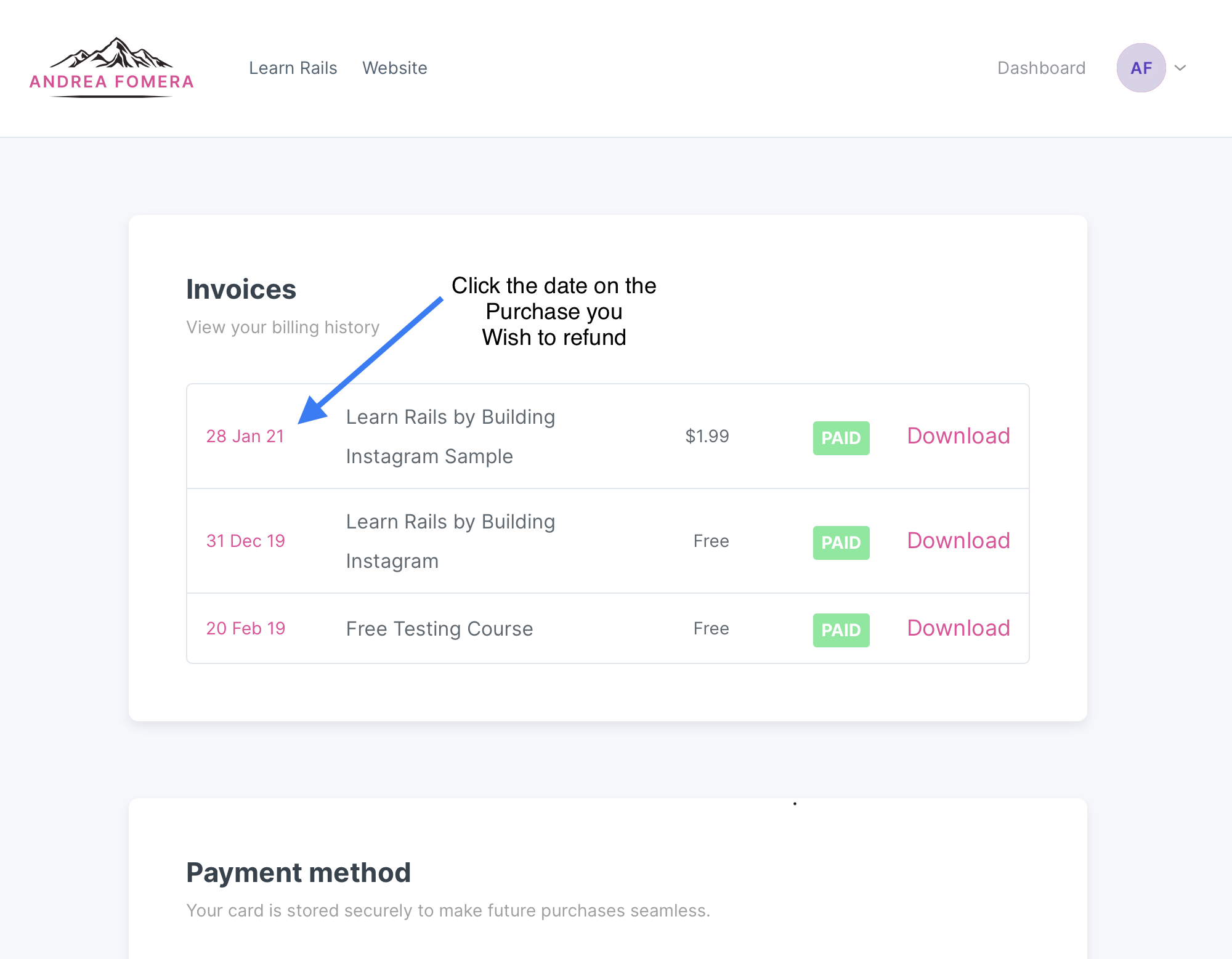Click the Payment method heading
Image resolution: width=1232 pixels, height=959 pixels.
pos(298,873)
